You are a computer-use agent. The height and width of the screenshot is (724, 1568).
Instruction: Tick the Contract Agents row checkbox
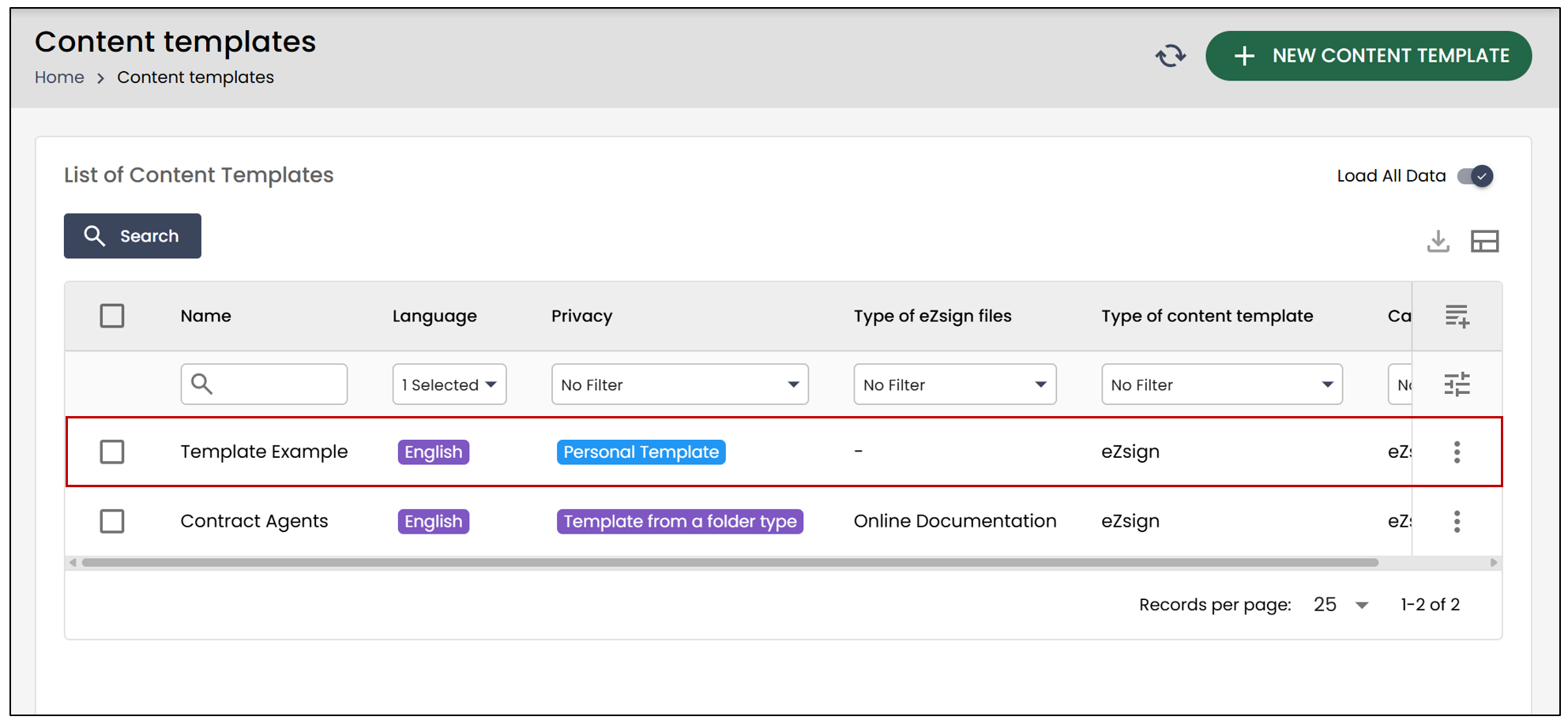pos(112,522)
